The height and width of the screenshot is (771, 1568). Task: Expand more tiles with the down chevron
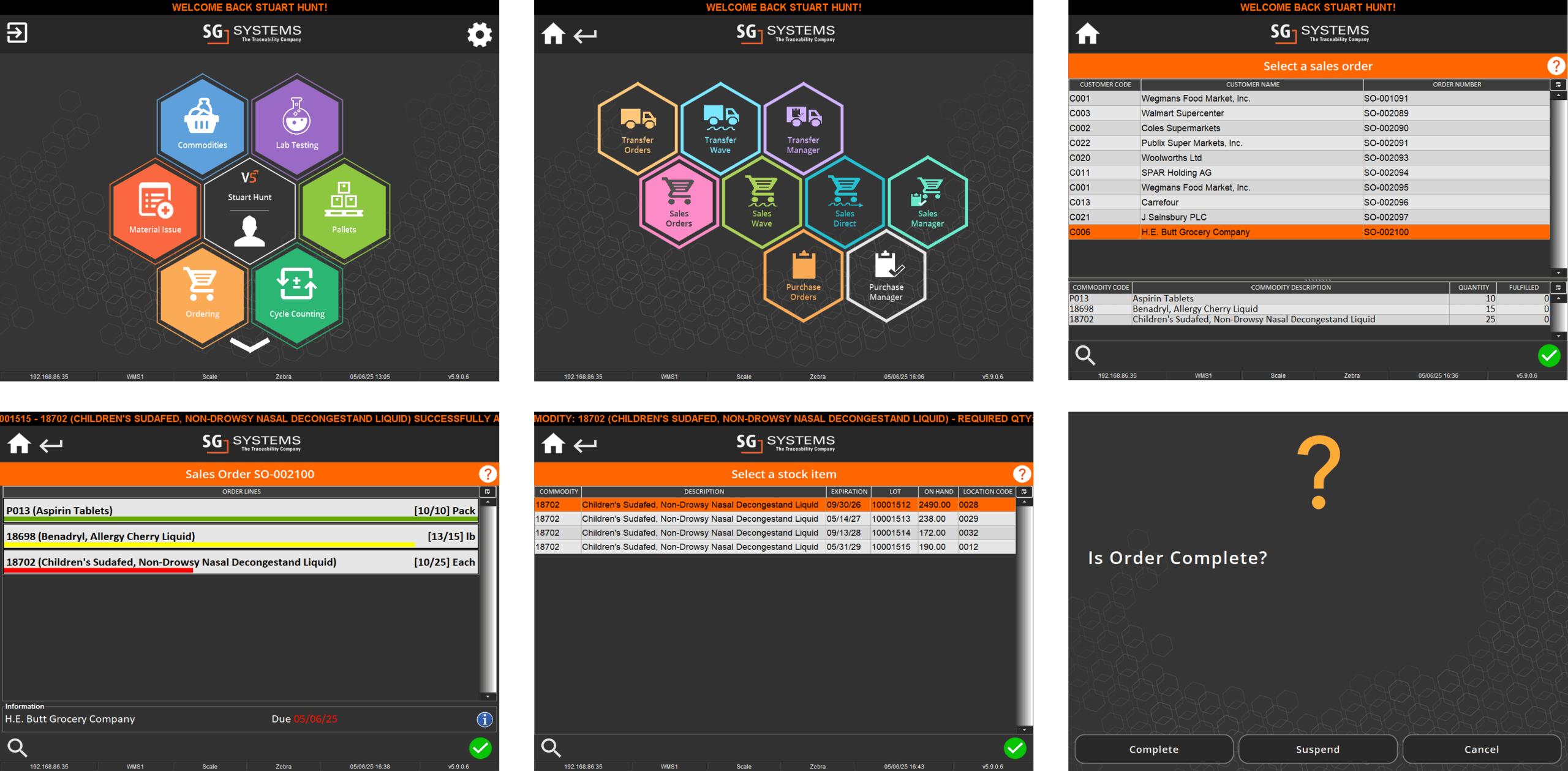coord(250,344)
